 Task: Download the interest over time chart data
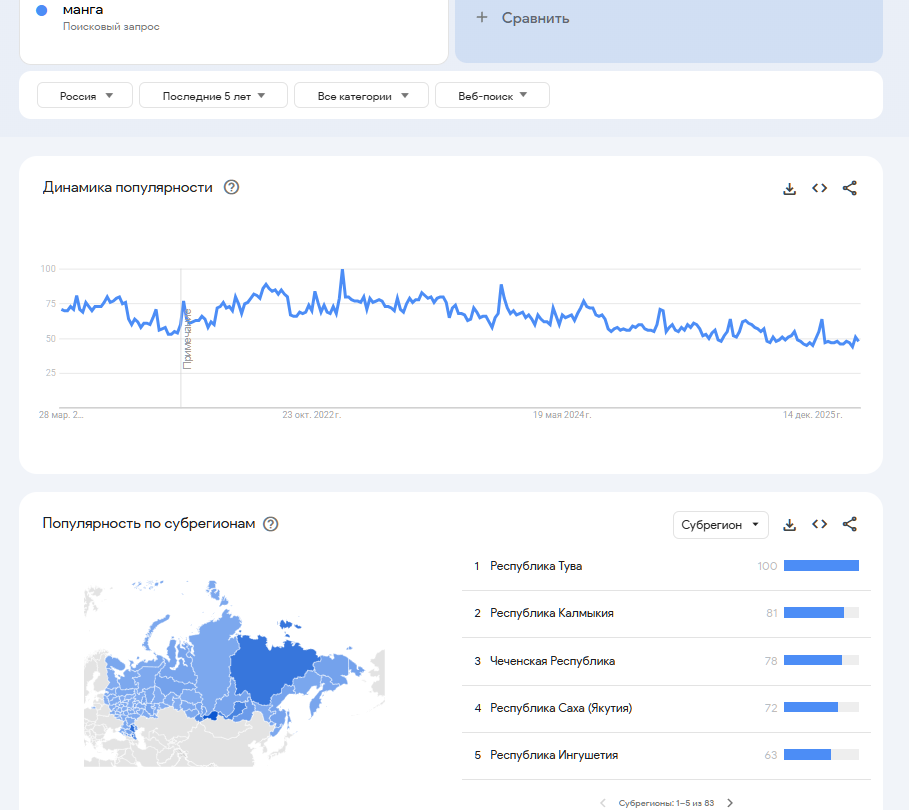tap(789, 188)
